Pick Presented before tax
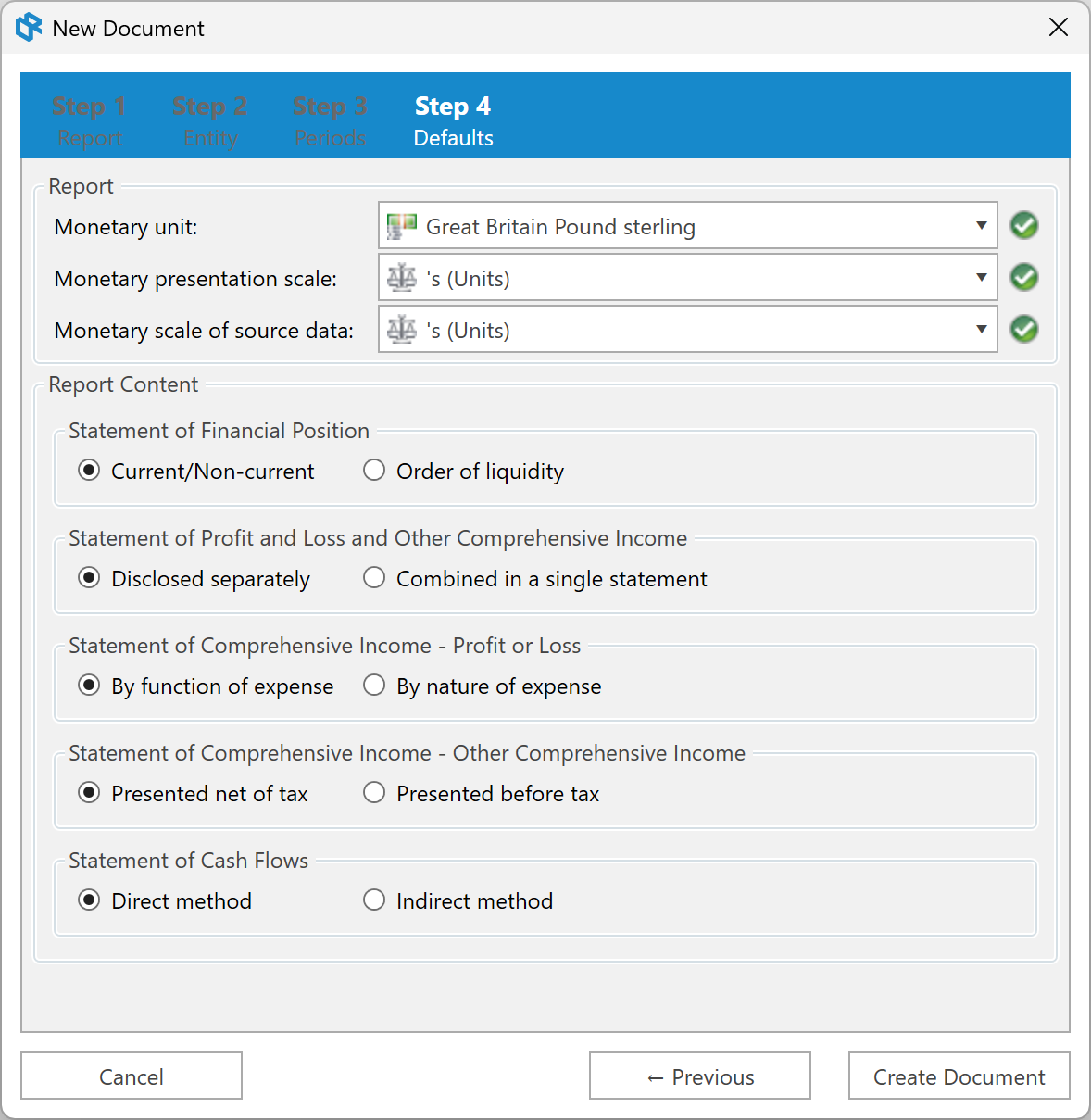Viewport: 1091px width, 1120px height. tap(482, 793)
